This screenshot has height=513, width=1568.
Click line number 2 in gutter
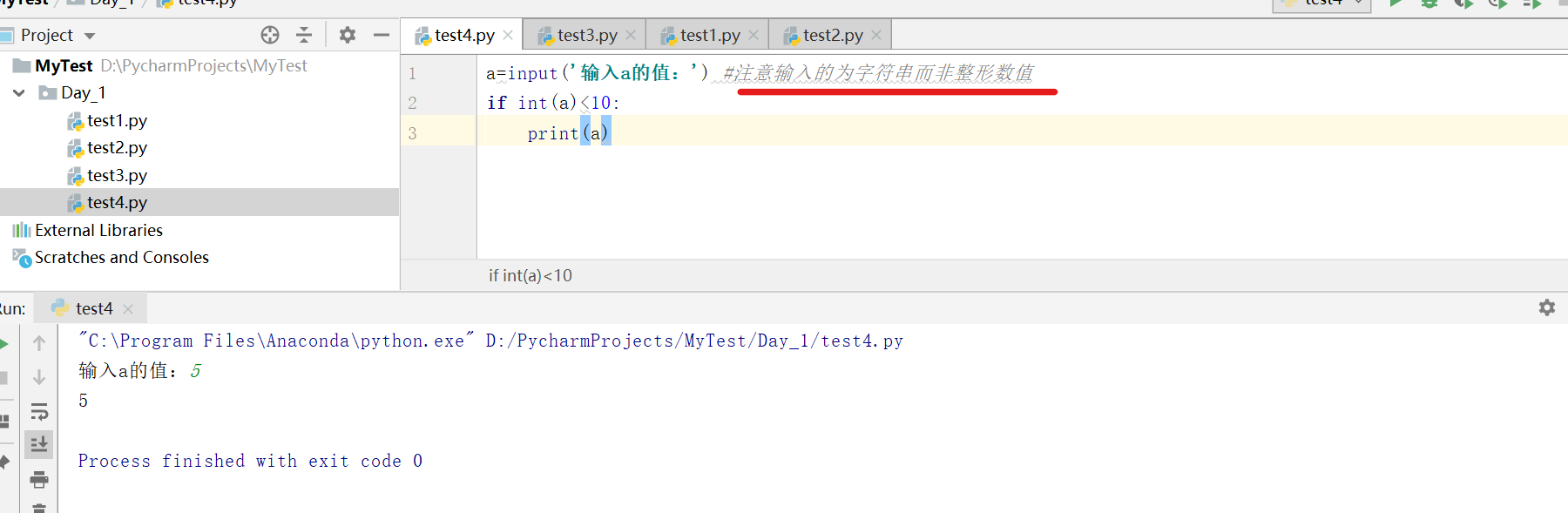click(x=413, y=103)
